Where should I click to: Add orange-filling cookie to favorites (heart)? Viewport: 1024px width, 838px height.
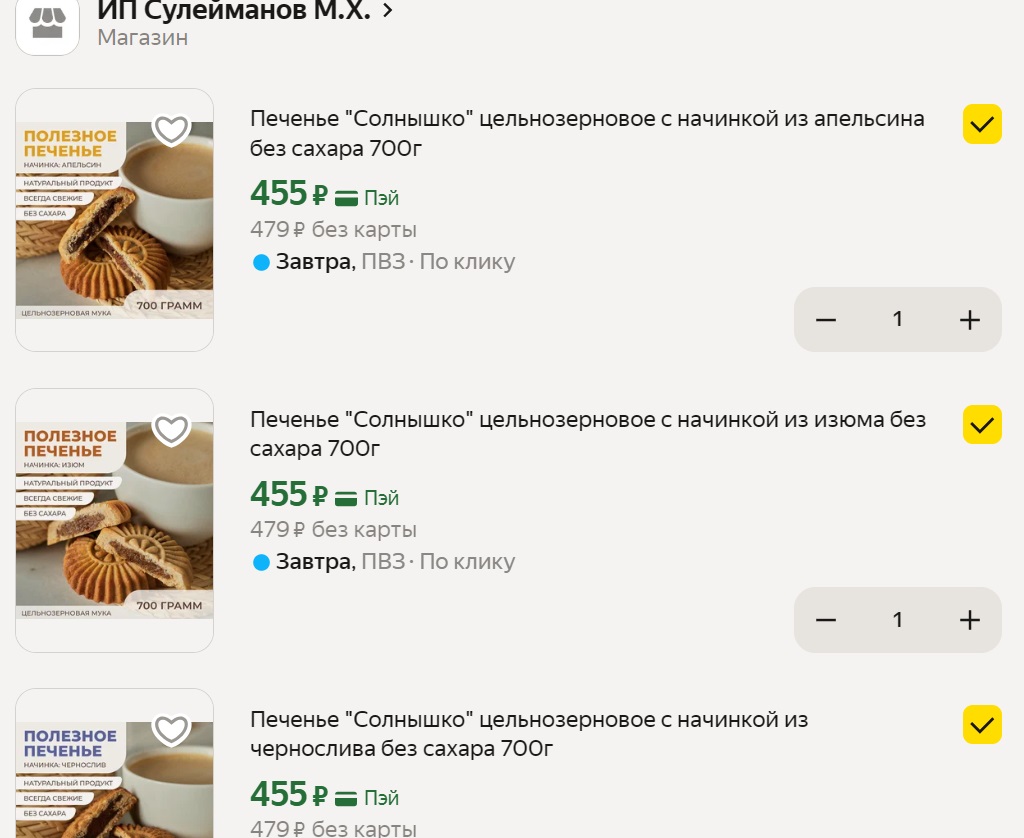pos(171,129)
